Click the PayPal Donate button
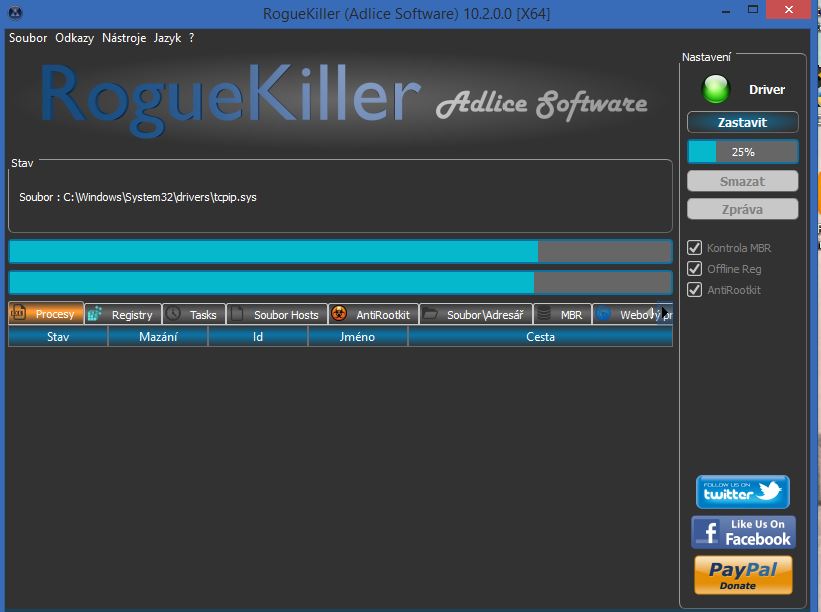Image resolution: width=821 pixels, height=612 pixels. [743, 575]
